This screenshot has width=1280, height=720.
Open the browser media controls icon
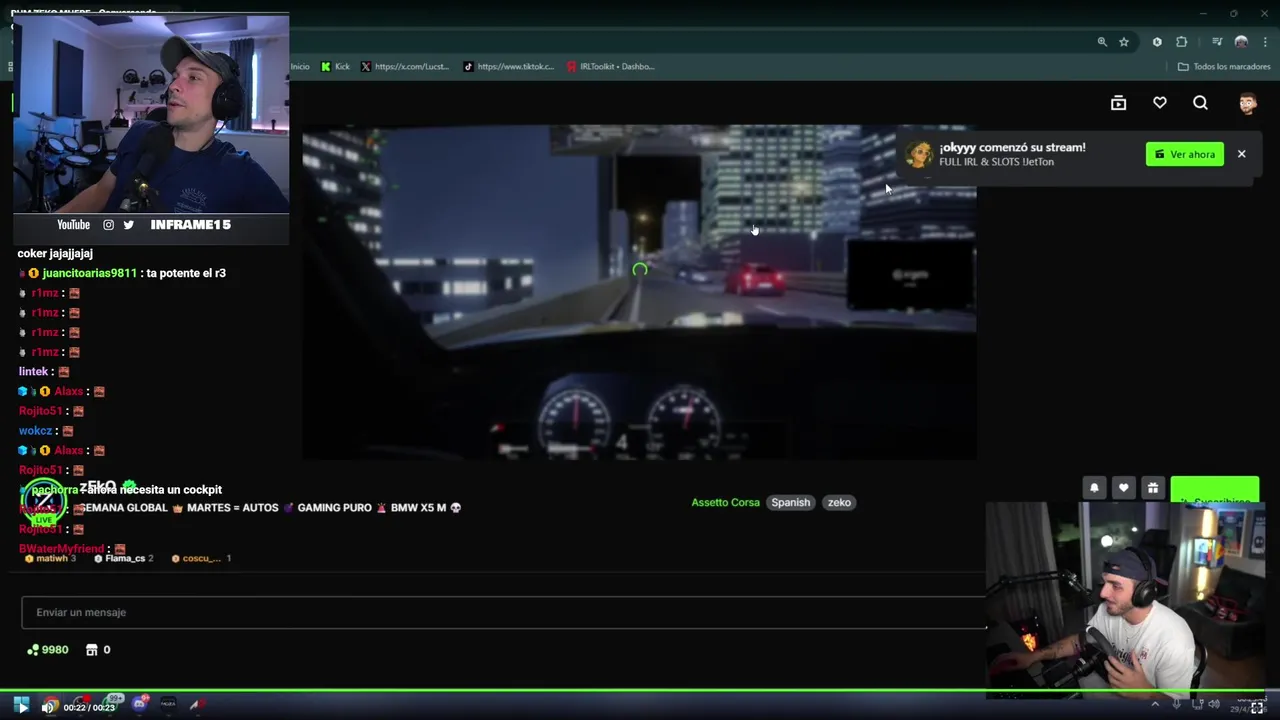pyautogui.click(x=1217, y=42)
